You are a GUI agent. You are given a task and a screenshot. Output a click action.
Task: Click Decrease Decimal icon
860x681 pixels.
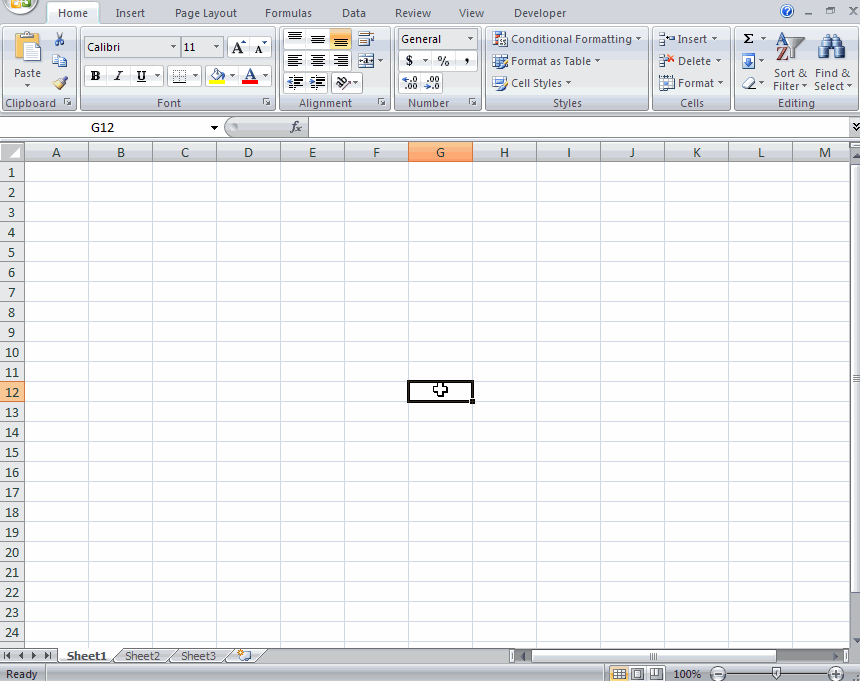click(432, 83)
